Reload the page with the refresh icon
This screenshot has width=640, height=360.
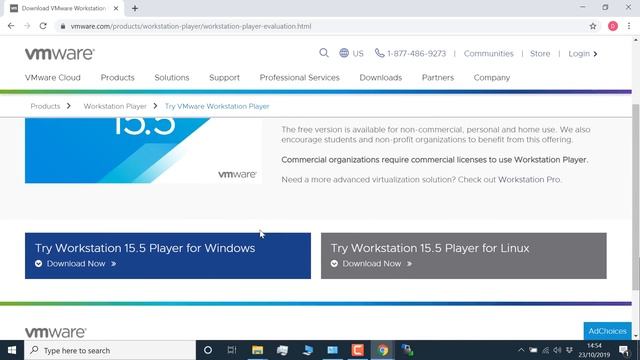tap(43, 26)
